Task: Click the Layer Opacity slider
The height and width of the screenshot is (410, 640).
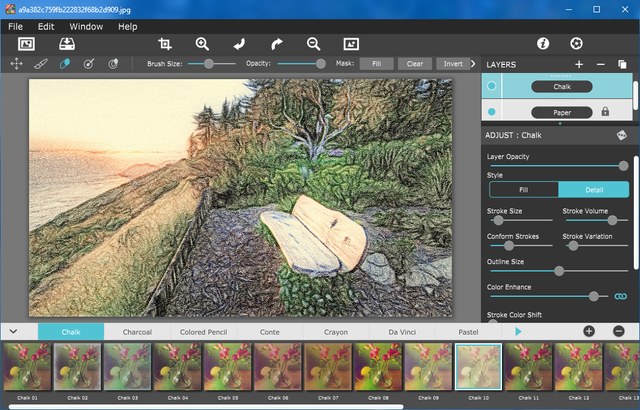Action: (x=557, y=166)
